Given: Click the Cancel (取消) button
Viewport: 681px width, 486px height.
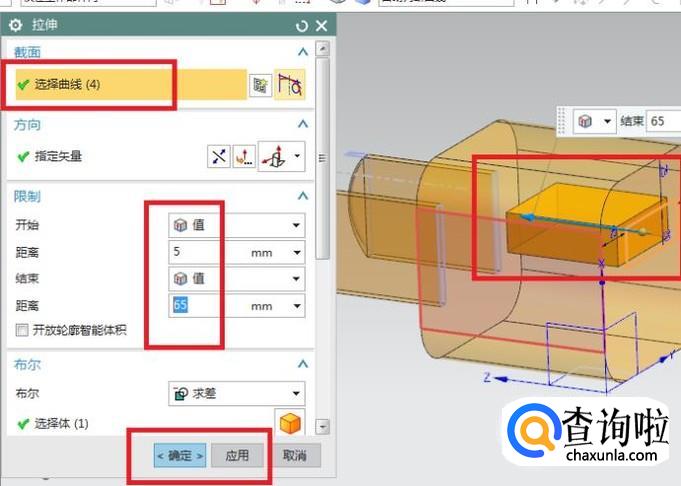Looking at the screenshot, I should coord(294,456).
